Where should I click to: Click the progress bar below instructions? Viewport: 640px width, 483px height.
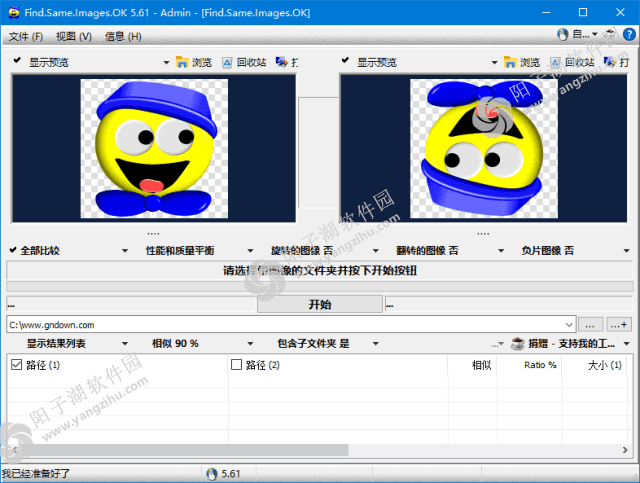click(x=320, y=286)
